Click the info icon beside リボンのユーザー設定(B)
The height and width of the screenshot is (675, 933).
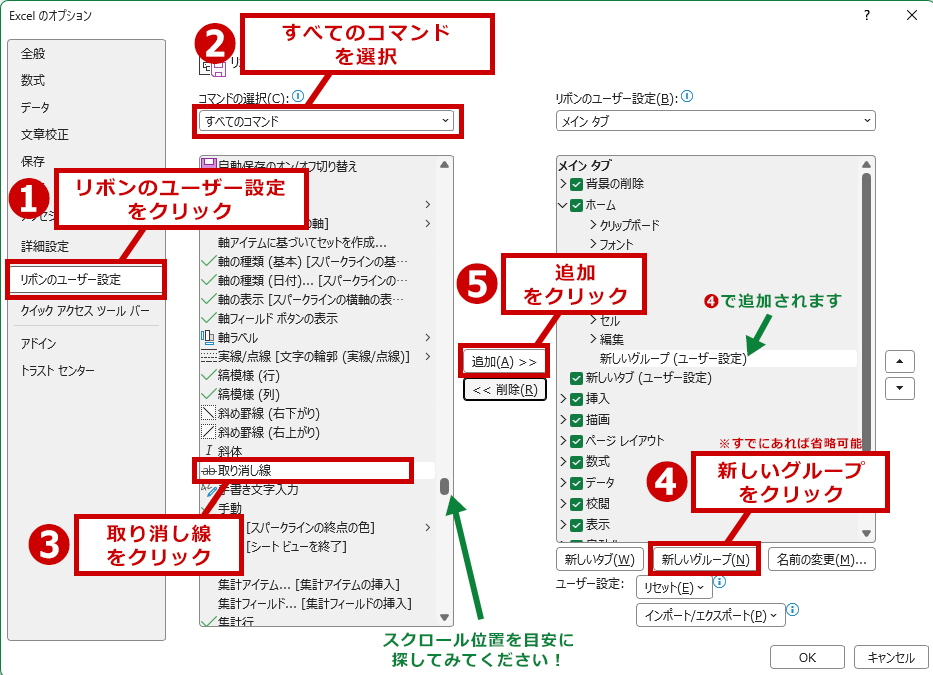687,96
